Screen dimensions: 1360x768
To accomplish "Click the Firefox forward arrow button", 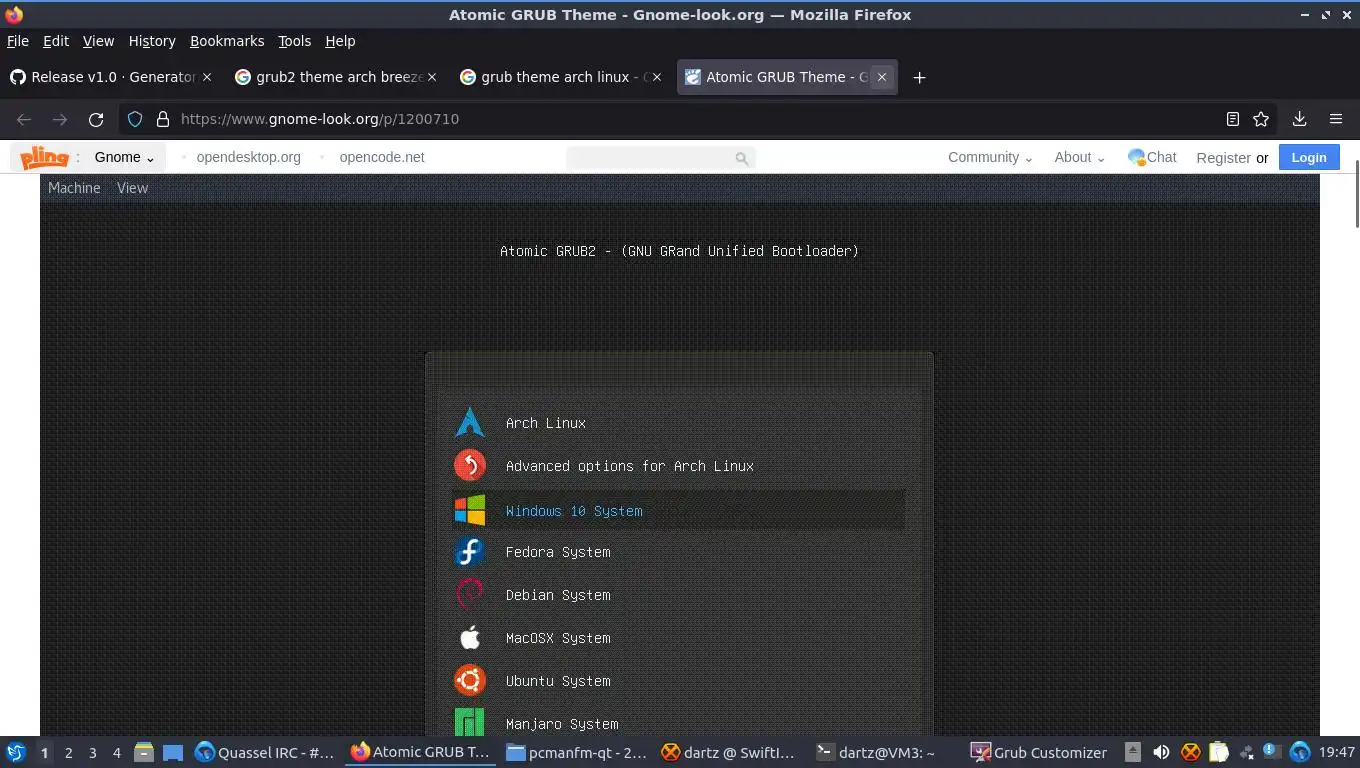I will [x=60, y=119].
